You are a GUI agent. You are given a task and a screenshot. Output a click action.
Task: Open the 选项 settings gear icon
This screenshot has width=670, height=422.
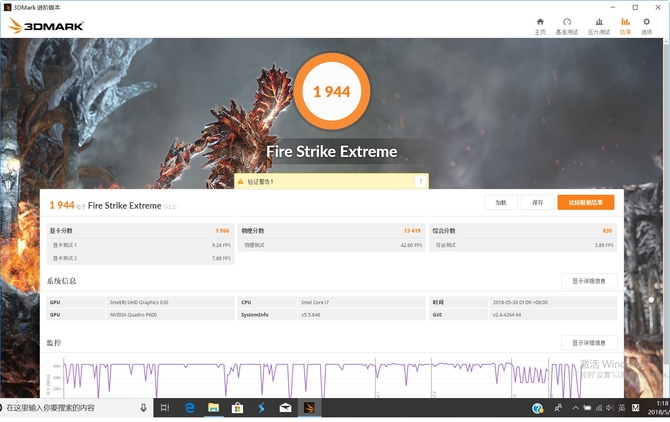(647, 25)
